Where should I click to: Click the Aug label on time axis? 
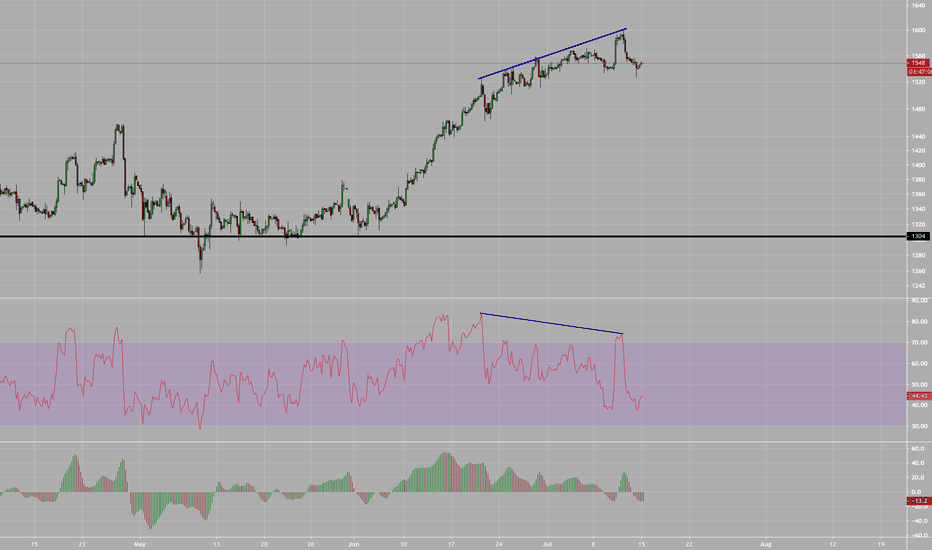tap(766, 544)
